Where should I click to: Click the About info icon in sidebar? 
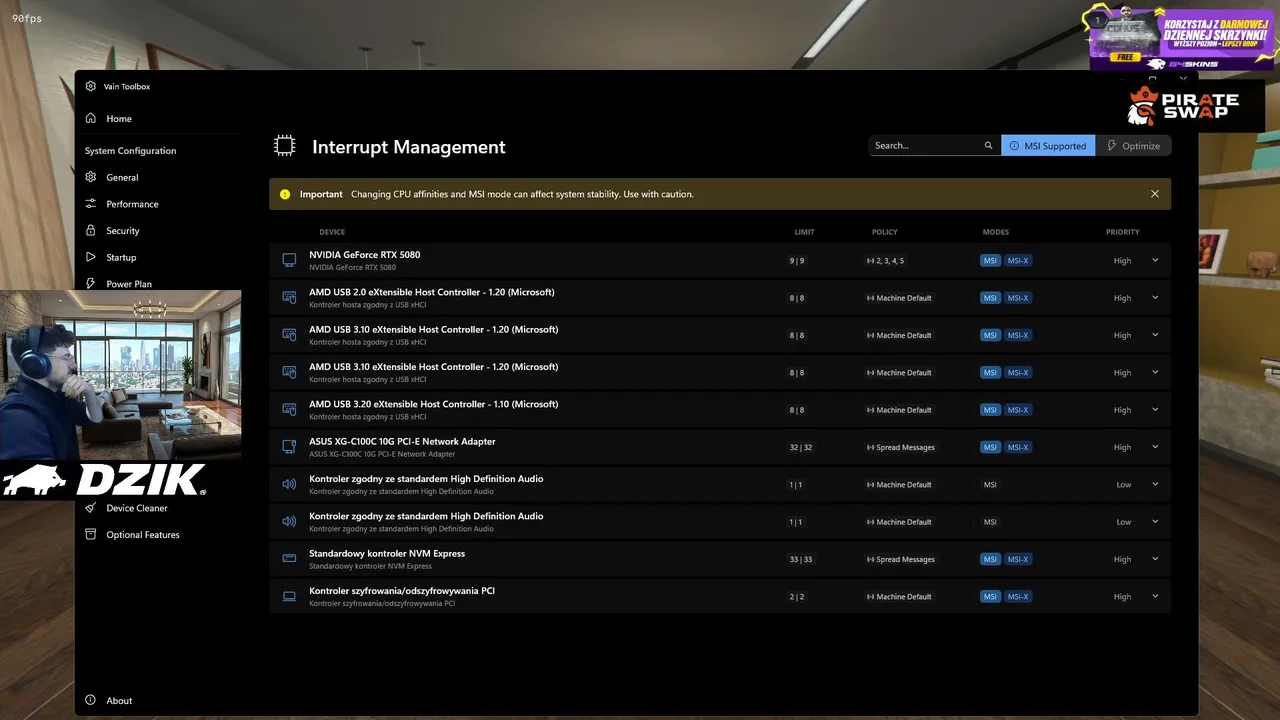click(x=91, y=700)
